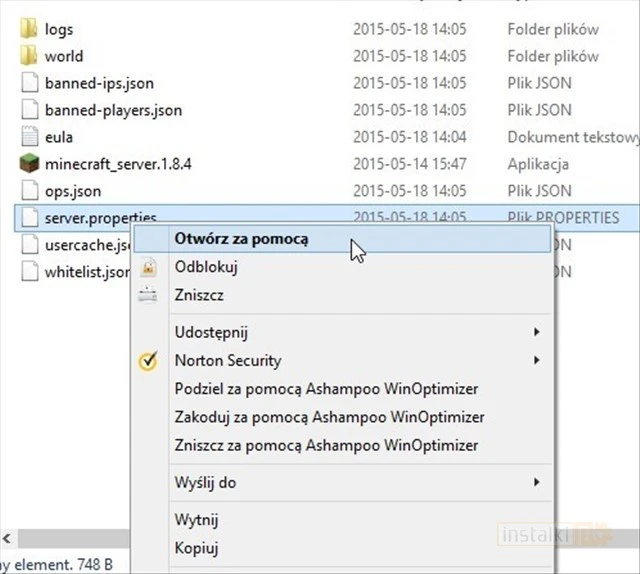The width and height of the screenshot is (640, 574).
Task: Click the logs folder icon
Action: pyautogui.click(x=28, y=29)
